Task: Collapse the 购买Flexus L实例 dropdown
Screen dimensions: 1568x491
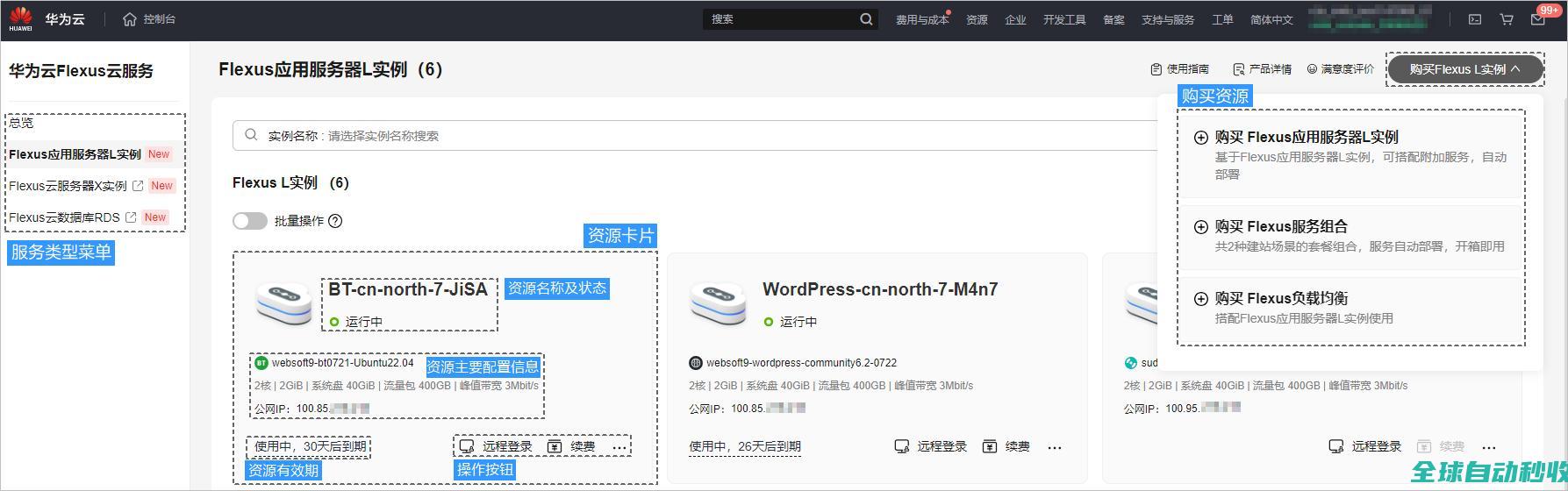Action: click(x=1464, y=69)
